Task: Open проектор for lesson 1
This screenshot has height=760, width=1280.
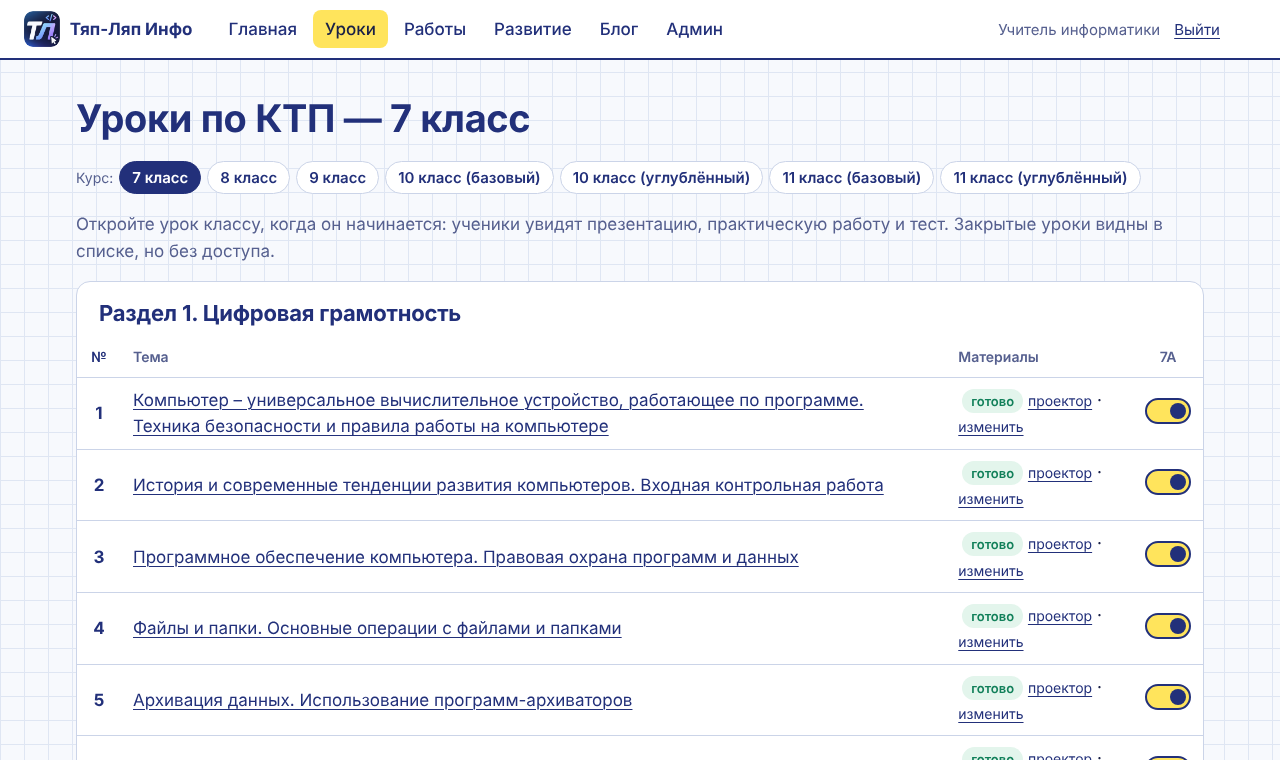Action: (1060, 401)
